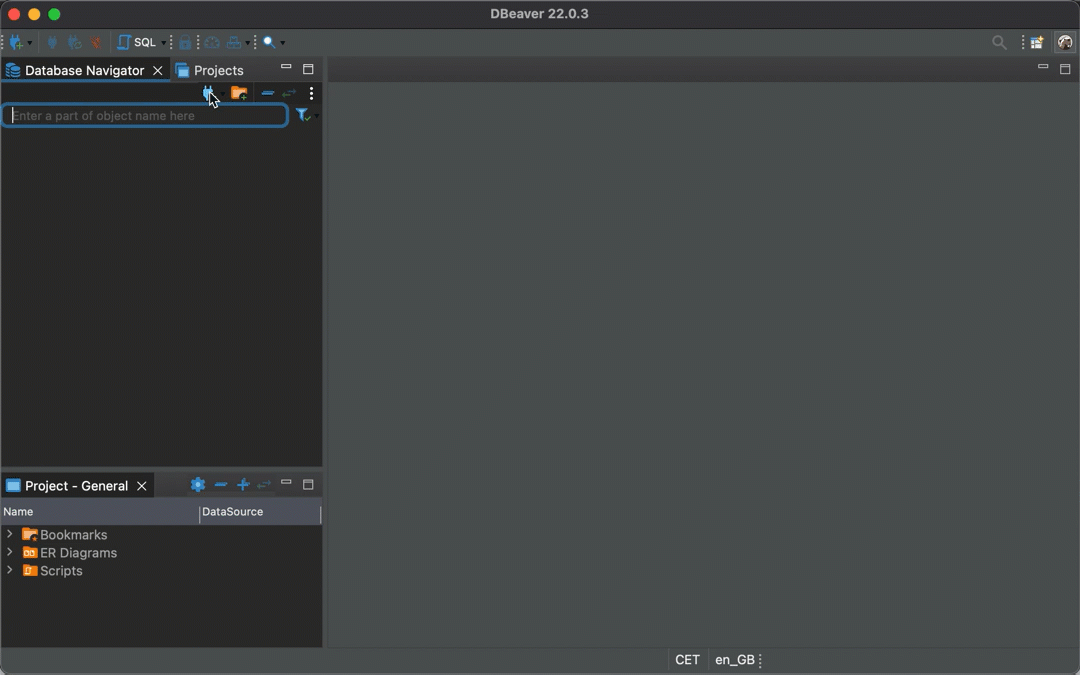Click the en_GB locale in status bar
Image resolution: width=1080 pixels, height=675 pixels.
734,659
